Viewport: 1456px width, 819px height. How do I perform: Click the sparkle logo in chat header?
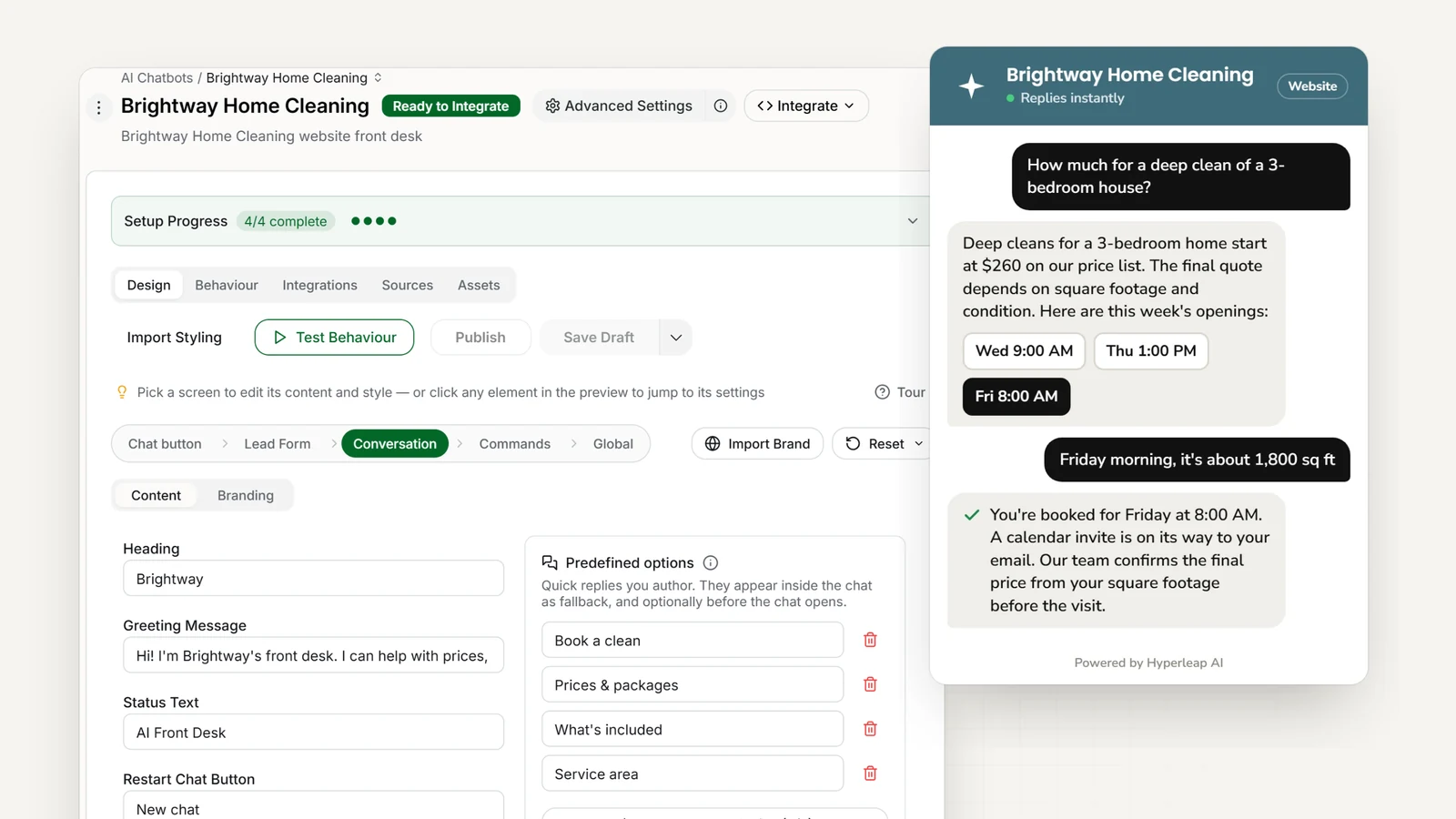(972, 86)
